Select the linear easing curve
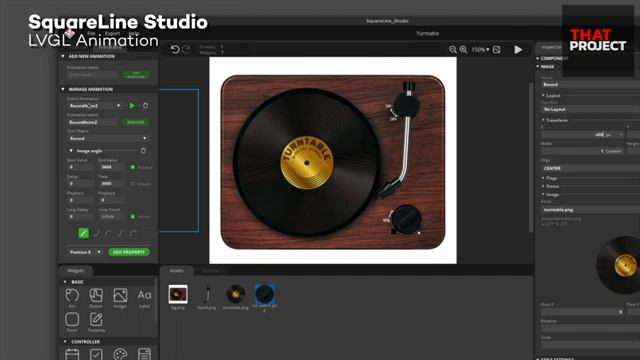This screenshot has width=640, height=360. (83, 233)
